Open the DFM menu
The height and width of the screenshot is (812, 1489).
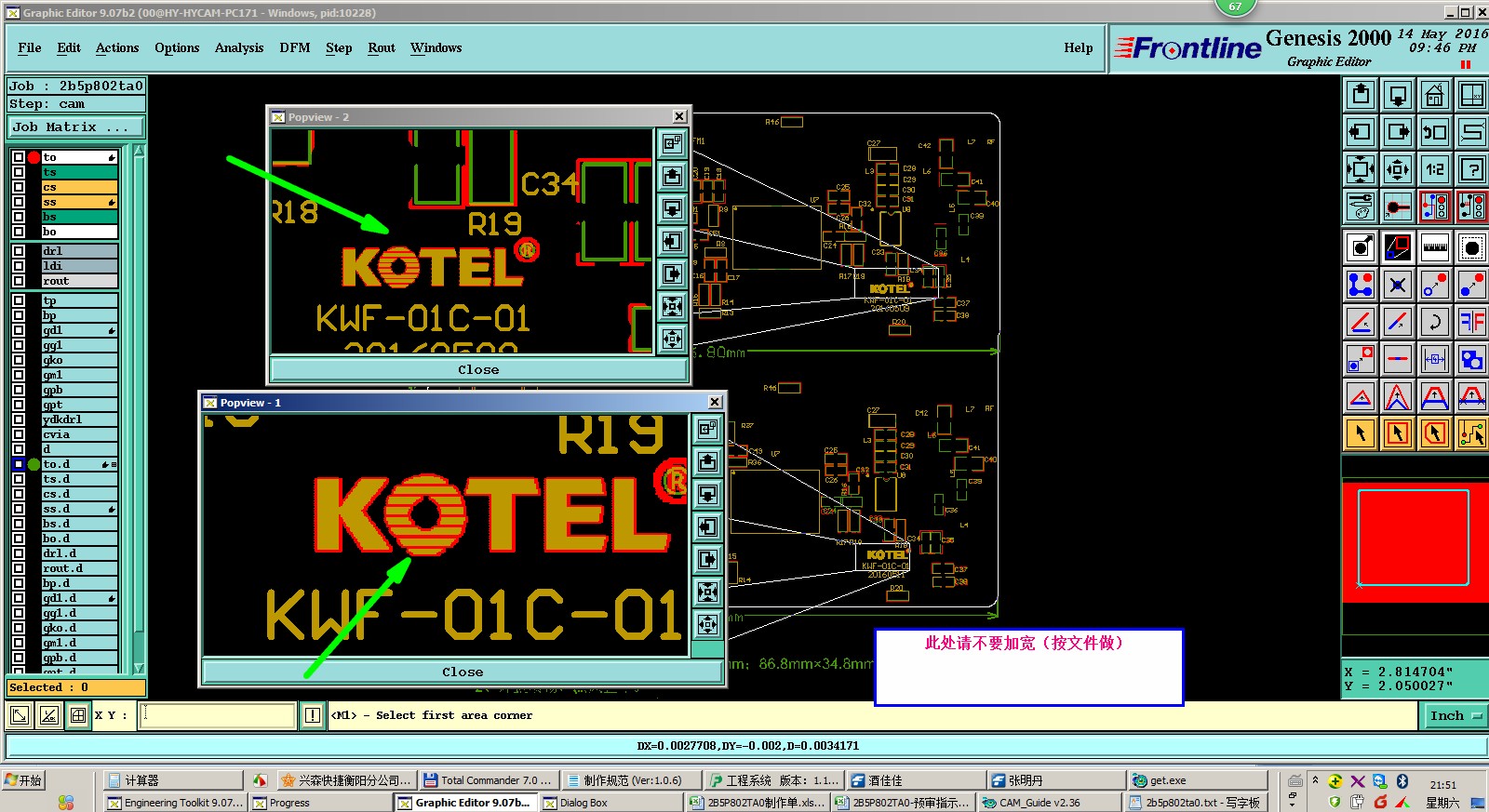tap(295, 48)
